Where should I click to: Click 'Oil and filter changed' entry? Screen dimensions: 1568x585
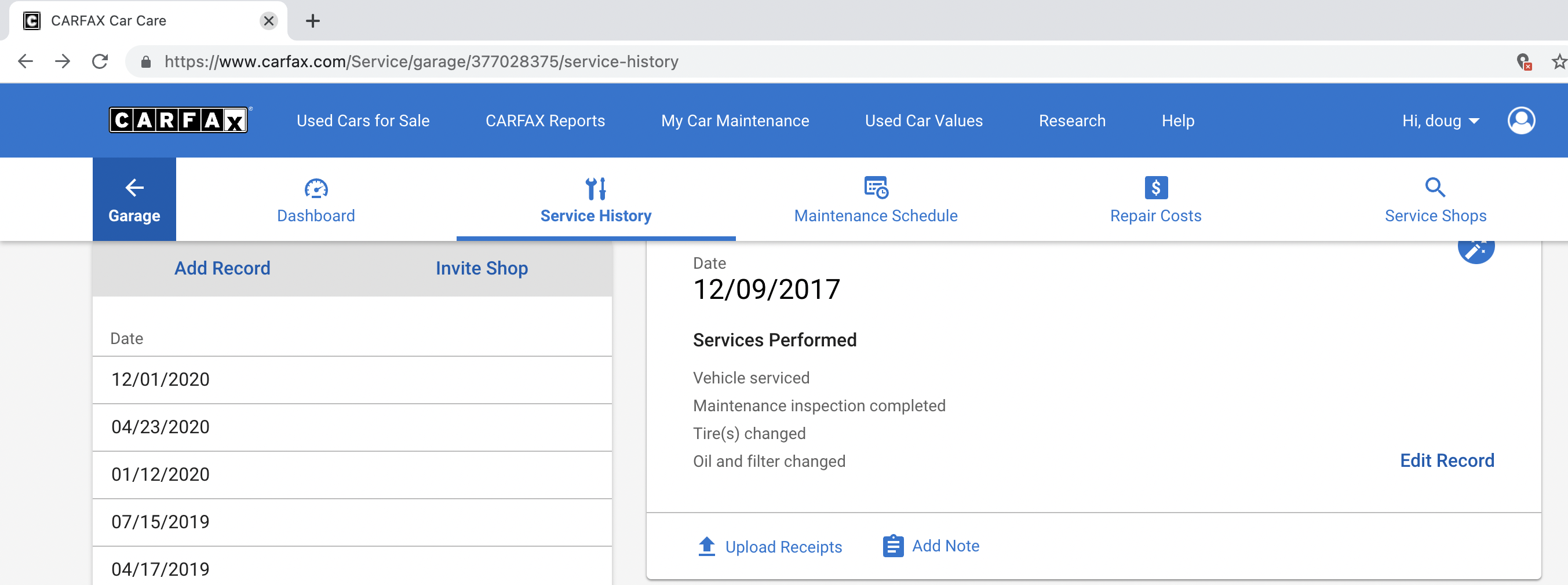[769, 461]
